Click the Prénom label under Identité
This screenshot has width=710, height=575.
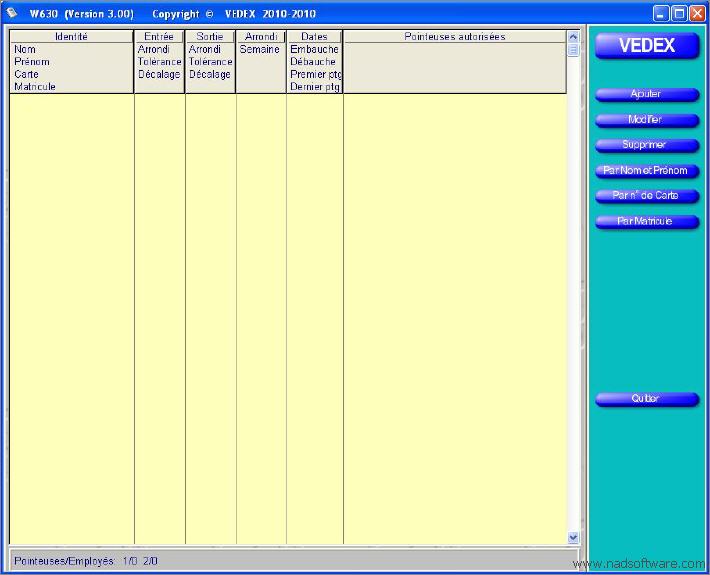coord(32,62)
